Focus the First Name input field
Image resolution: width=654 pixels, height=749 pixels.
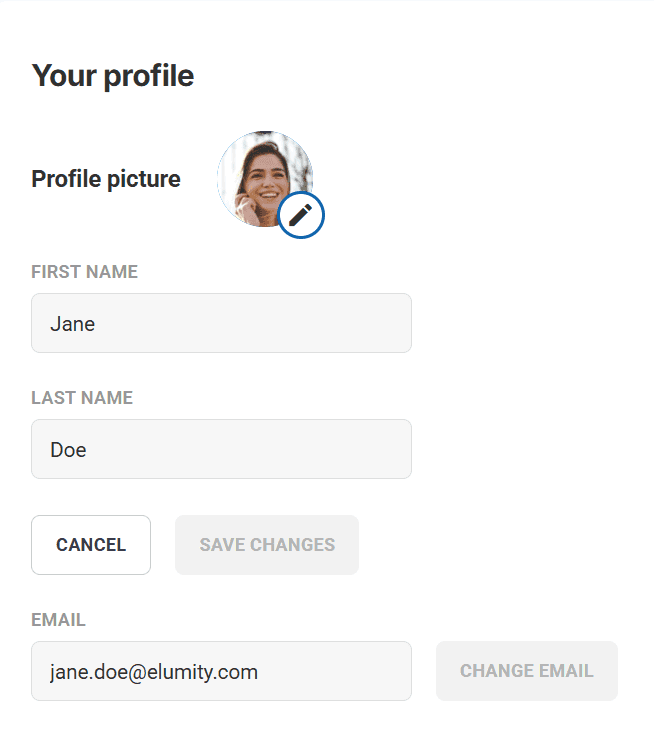click(221, 323)
